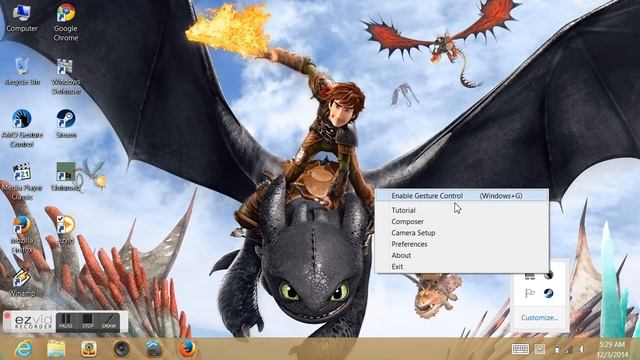
Task: Open the network signal tray icon
Action: click(569, 349)
